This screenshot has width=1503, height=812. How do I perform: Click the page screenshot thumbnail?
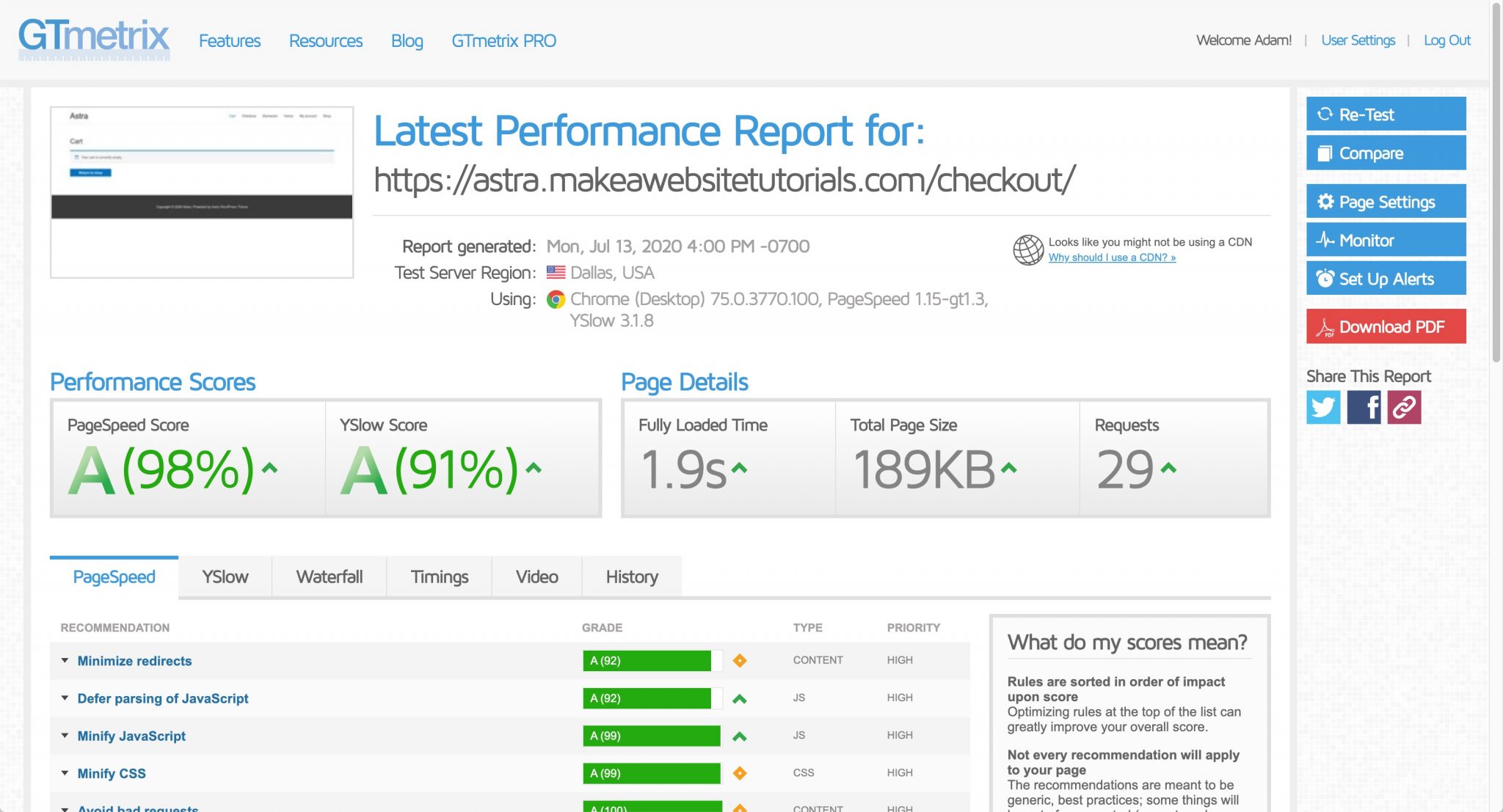(x=202, y=192)
